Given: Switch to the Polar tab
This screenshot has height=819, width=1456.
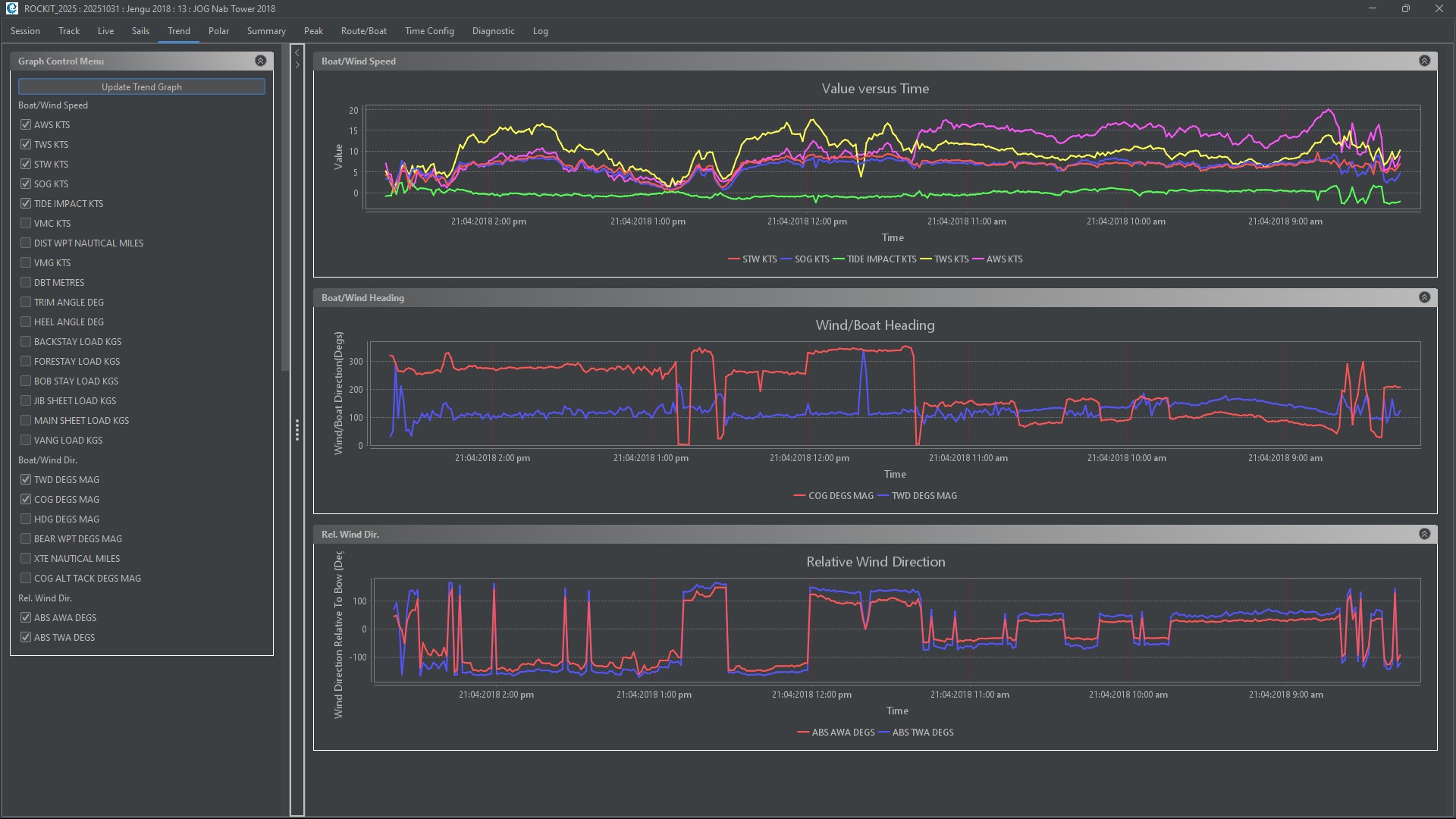Looking at the screenshot, I should click(x=218, y=31).
